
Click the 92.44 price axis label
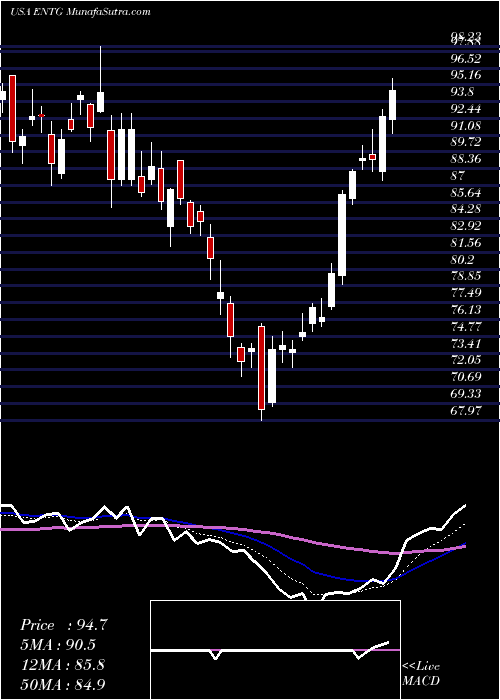pyautogui.click(x=467, y=108)
